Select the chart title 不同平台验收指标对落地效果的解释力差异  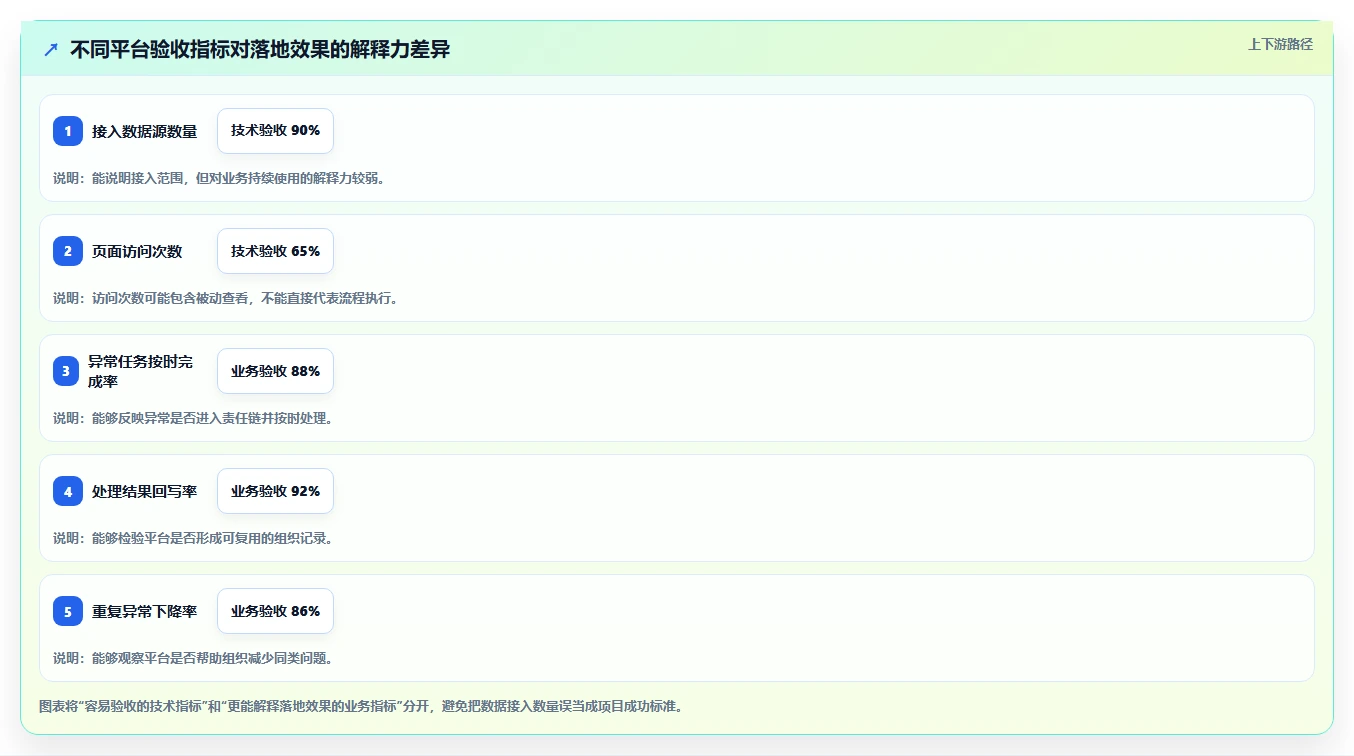(x=260, y=50)
